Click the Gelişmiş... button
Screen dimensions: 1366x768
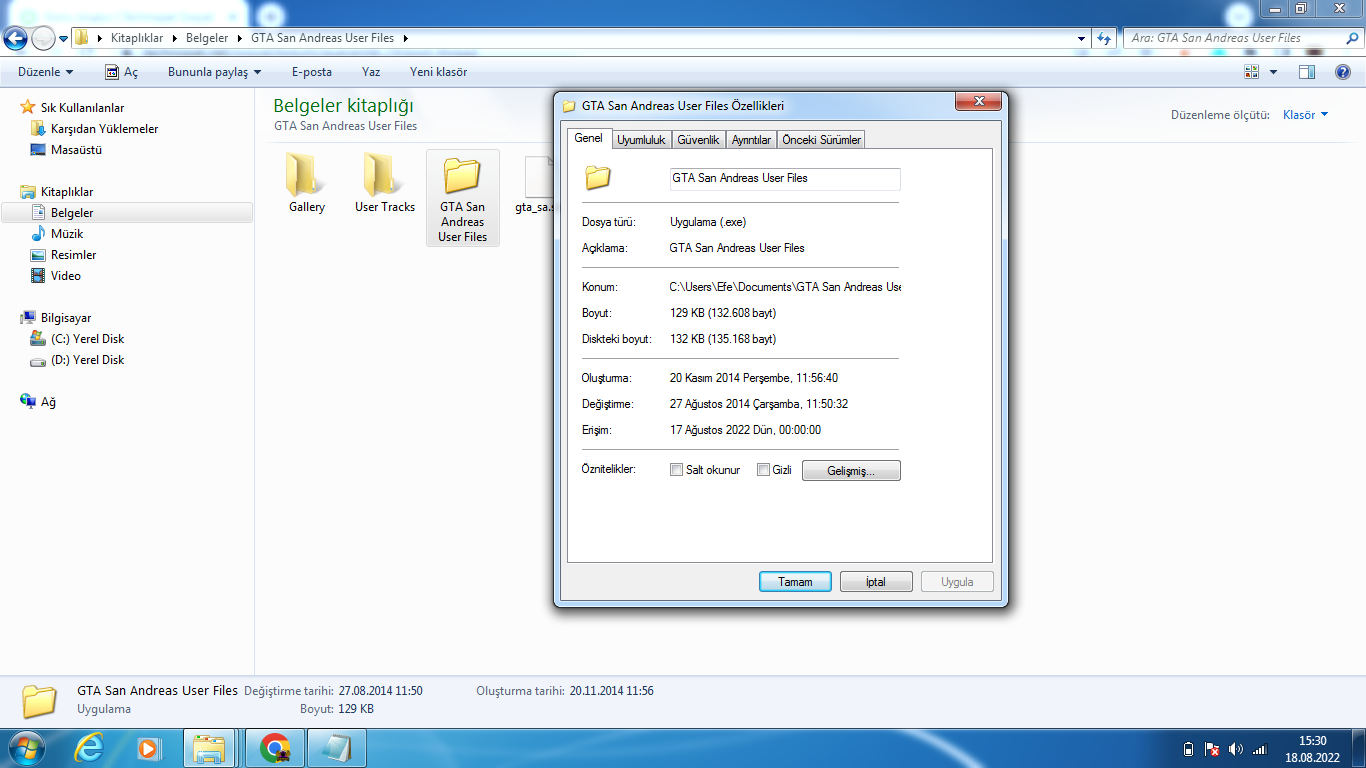(851, 470)
